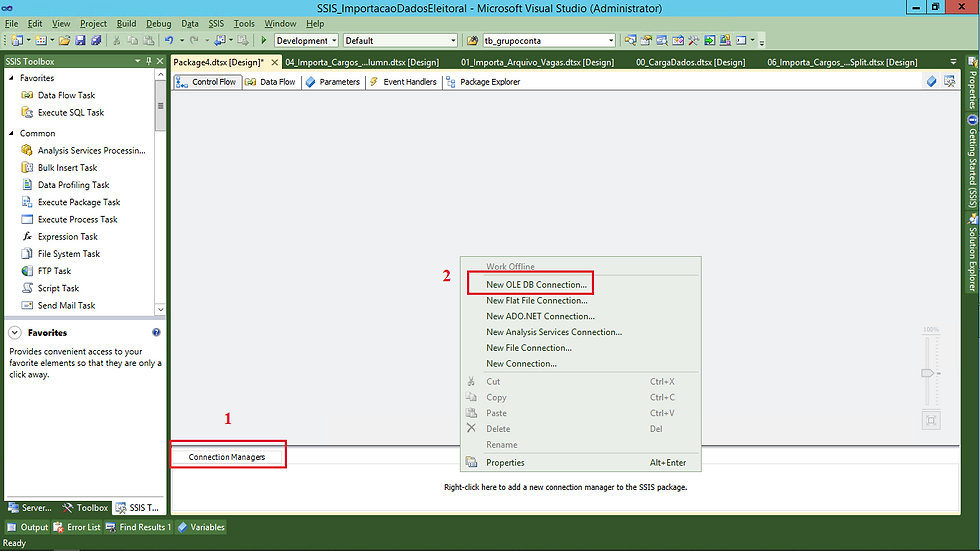Open Properties from the context menu
The height and width of the screenshot is (551, 980).
click(506, 463)
